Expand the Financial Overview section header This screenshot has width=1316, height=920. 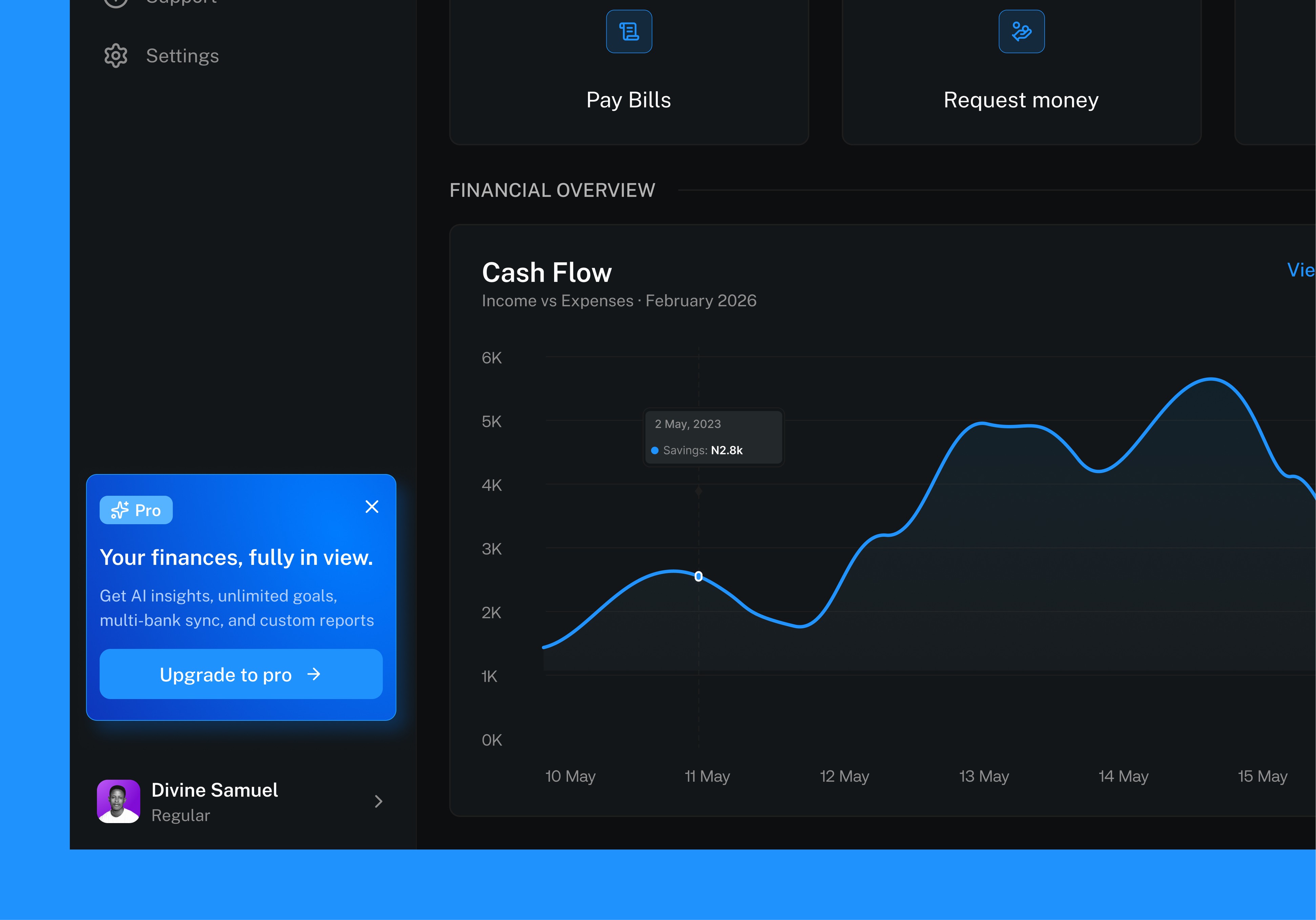point(552,190)
